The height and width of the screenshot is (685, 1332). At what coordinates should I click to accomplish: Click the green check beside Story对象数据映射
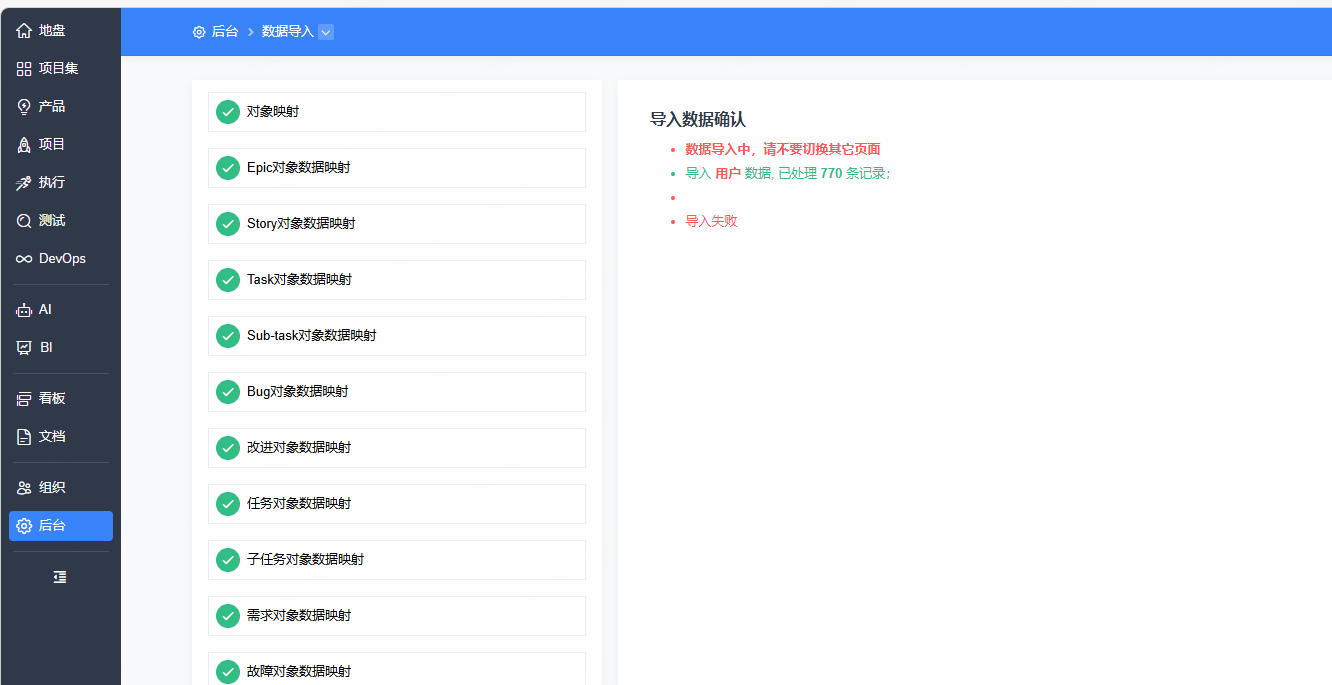228,224
